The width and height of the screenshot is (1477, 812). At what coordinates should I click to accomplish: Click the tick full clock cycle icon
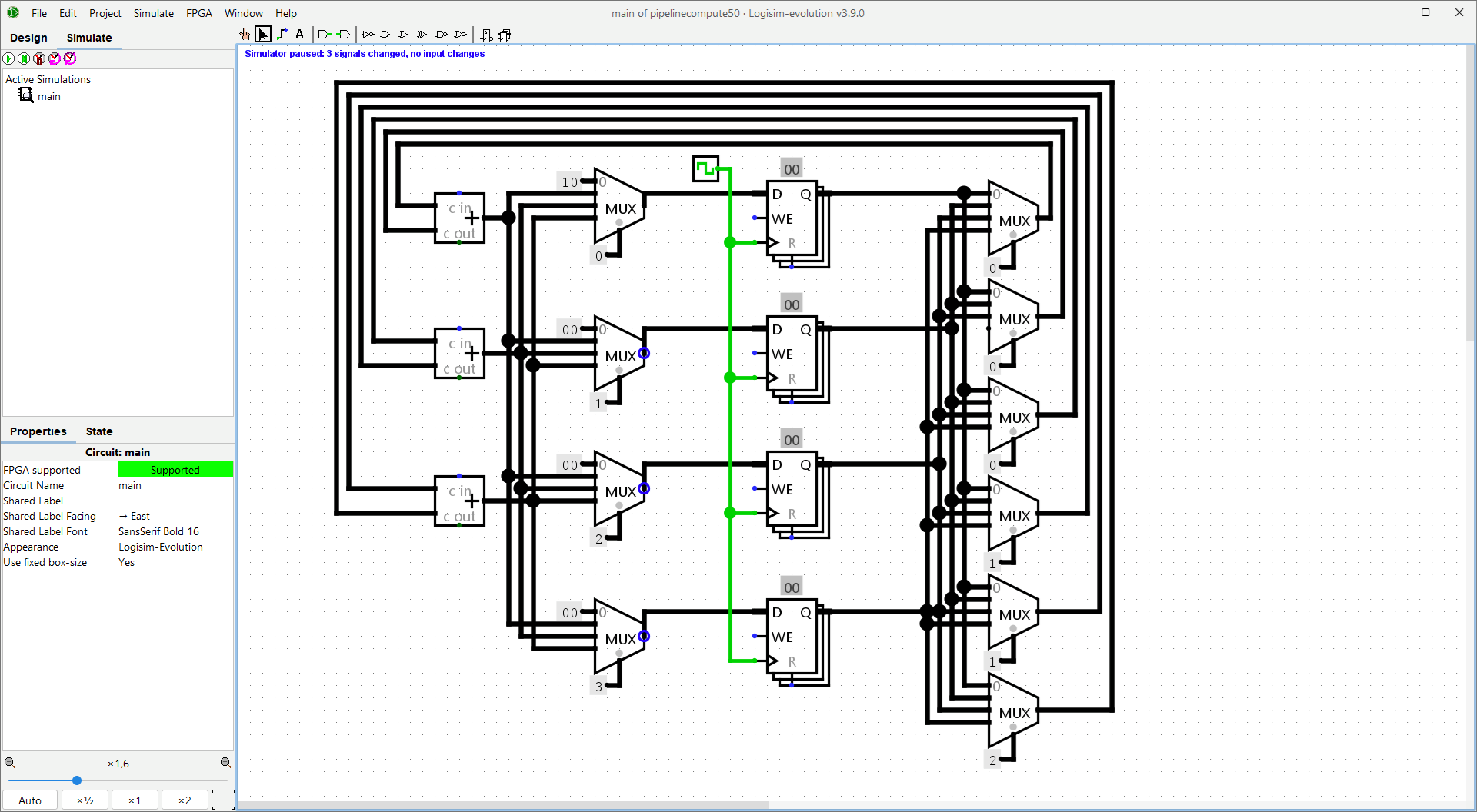click(x=70, y=58)
